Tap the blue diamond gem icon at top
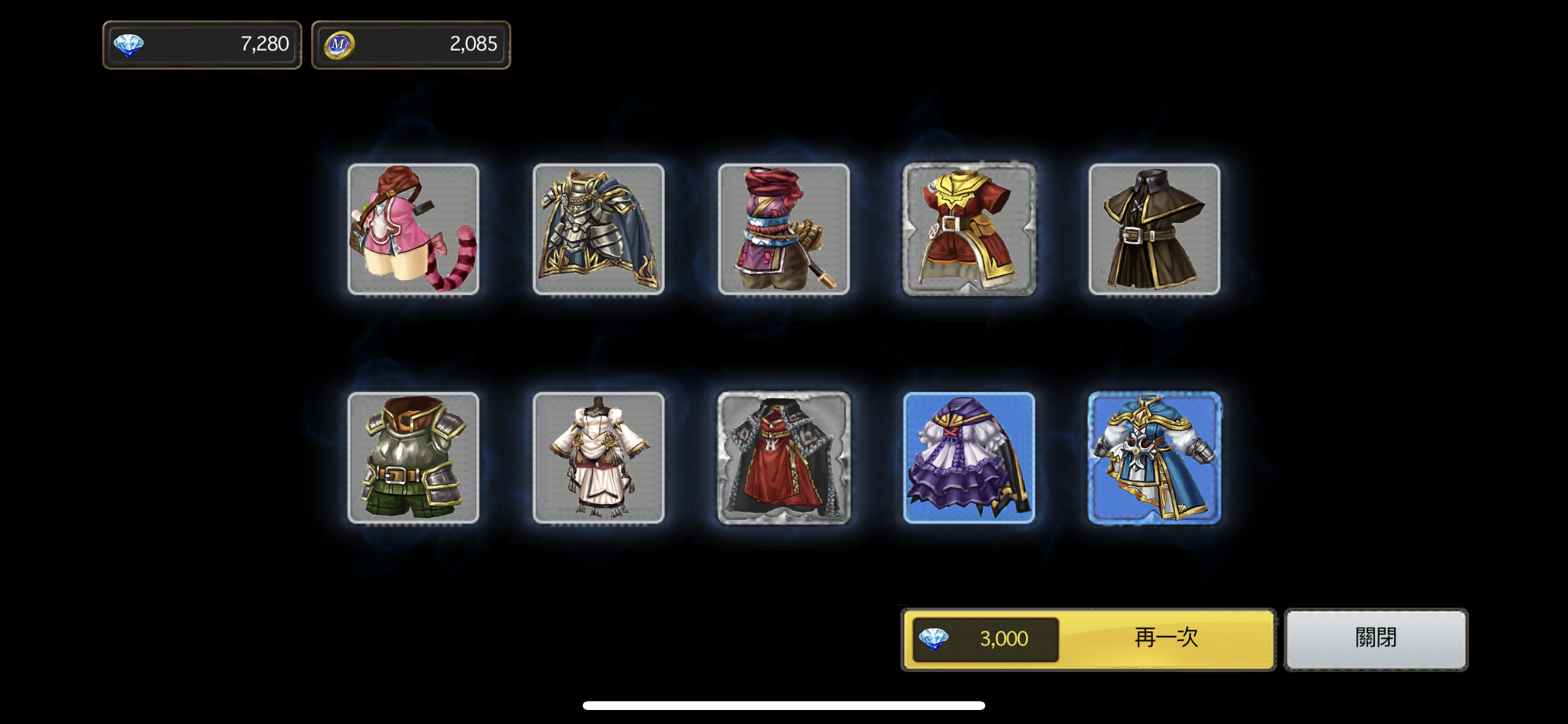Image resolution: width=1568 pixels, height=724 pixels. [x=128, y=45]
